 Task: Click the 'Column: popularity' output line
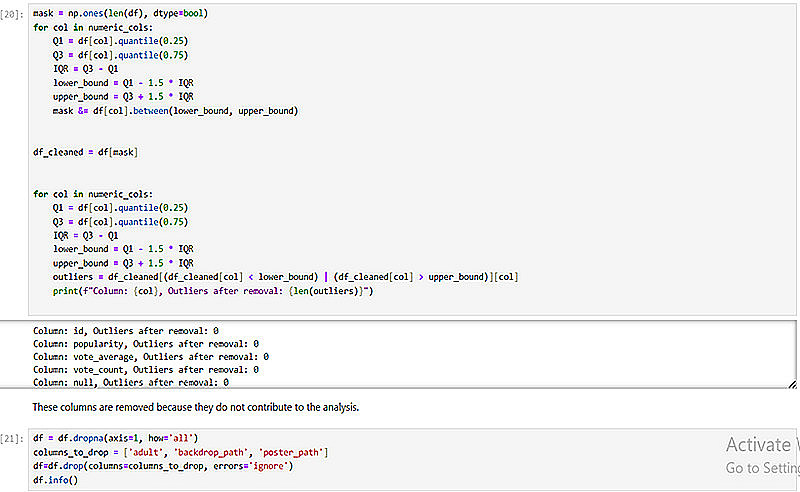(x=146, y=343)
